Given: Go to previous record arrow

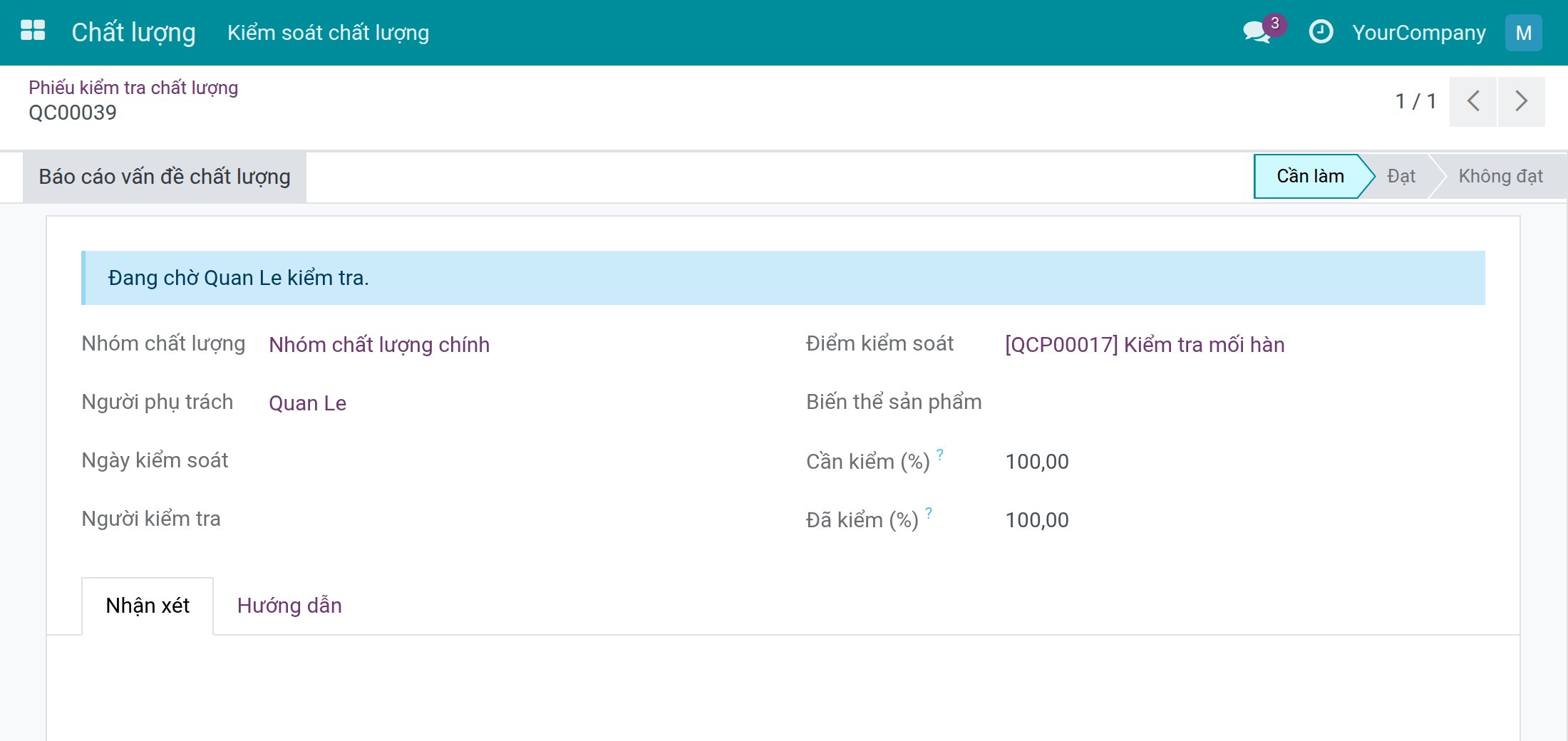Looking at the screenshot, I should pyautogui.click(x=1472, y=101).
